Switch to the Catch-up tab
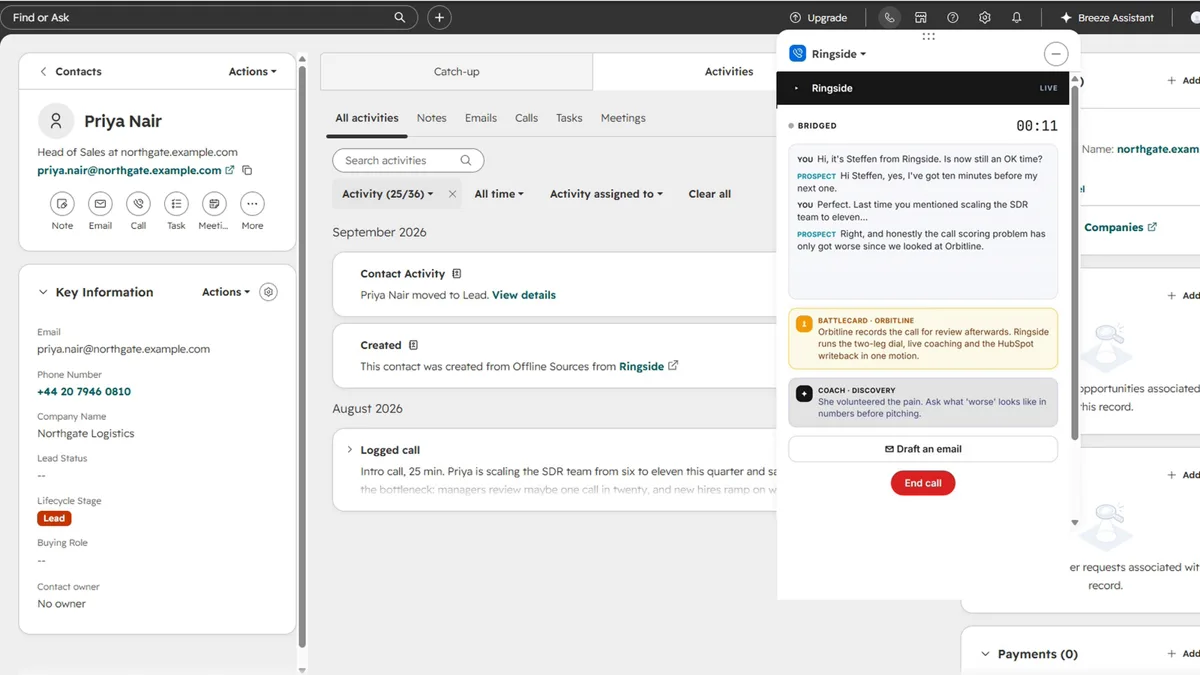 [x=457, y=72]
